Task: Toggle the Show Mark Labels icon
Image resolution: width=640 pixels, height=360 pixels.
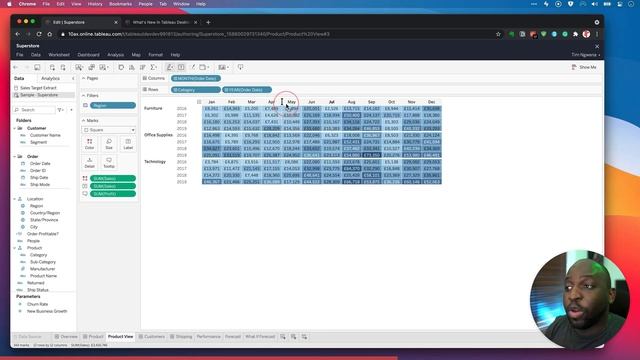Action: [x=181, y=67]
